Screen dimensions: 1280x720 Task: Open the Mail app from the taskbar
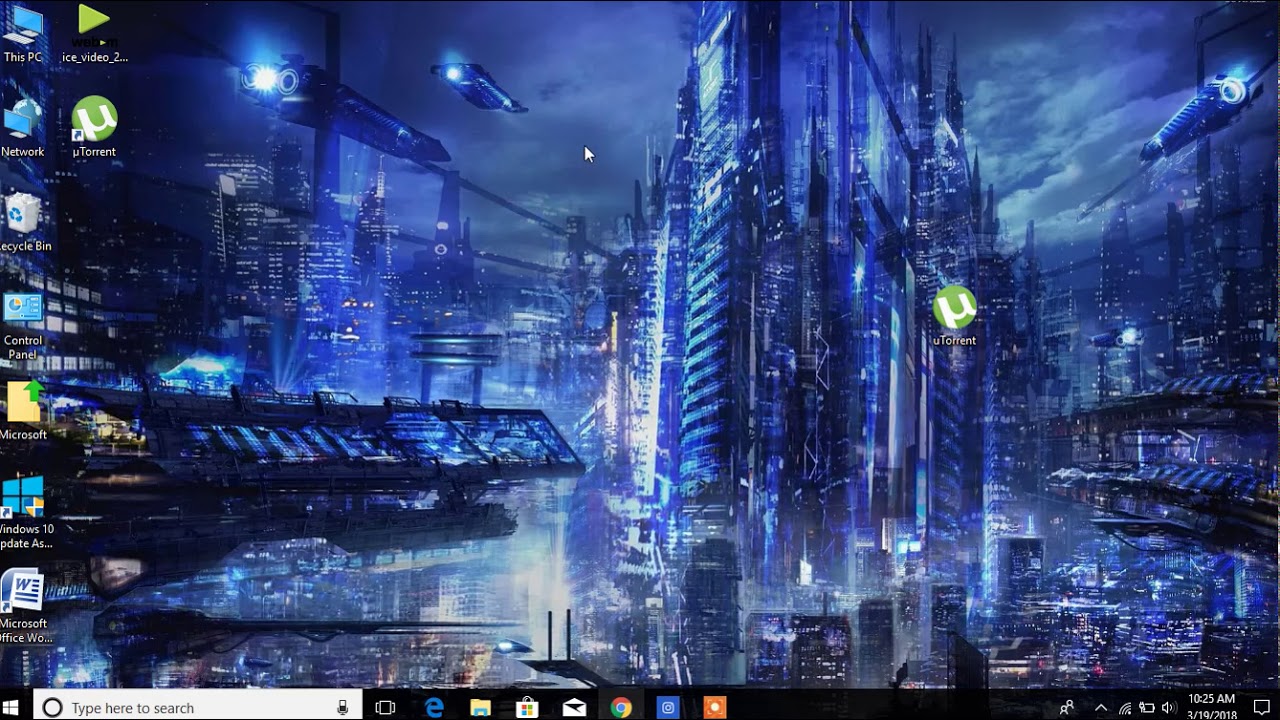tap(574, 708)
